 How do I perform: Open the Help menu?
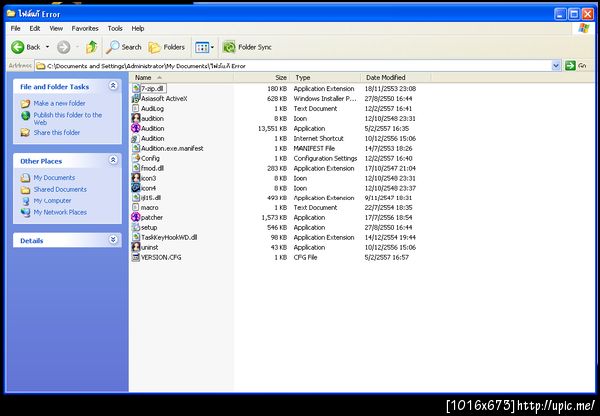pyautogui.click(x=138, y=28)
